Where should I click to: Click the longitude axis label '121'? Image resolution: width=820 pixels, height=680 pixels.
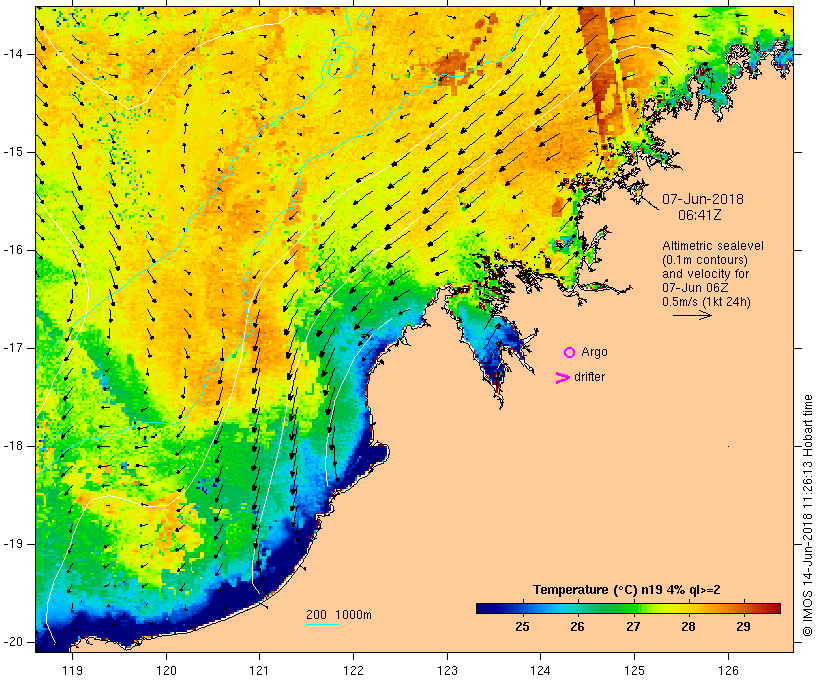pyautogui.click(x=259, y=670)
